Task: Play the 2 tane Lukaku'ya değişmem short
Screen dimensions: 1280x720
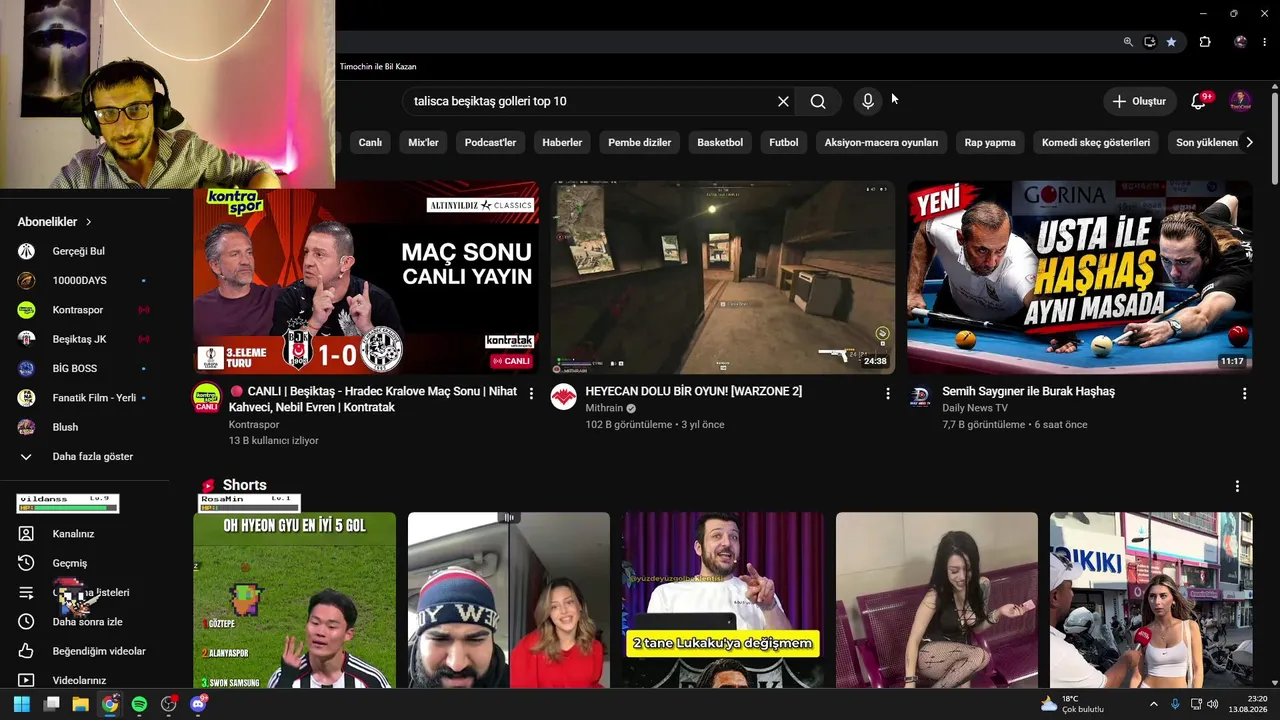Action: click(x=723, y=600)
